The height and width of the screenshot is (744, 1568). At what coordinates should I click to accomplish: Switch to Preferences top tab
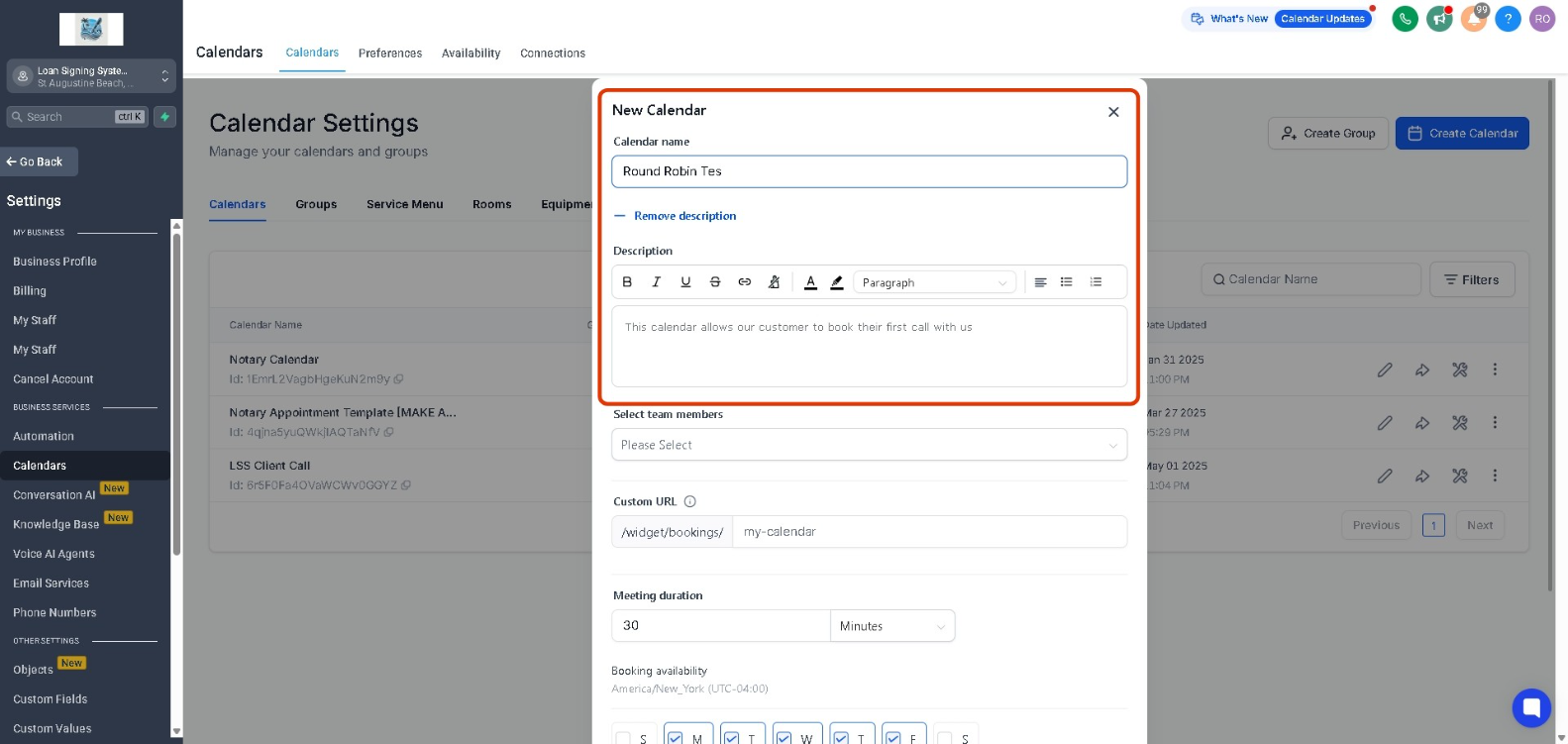[x=390, y=53]
